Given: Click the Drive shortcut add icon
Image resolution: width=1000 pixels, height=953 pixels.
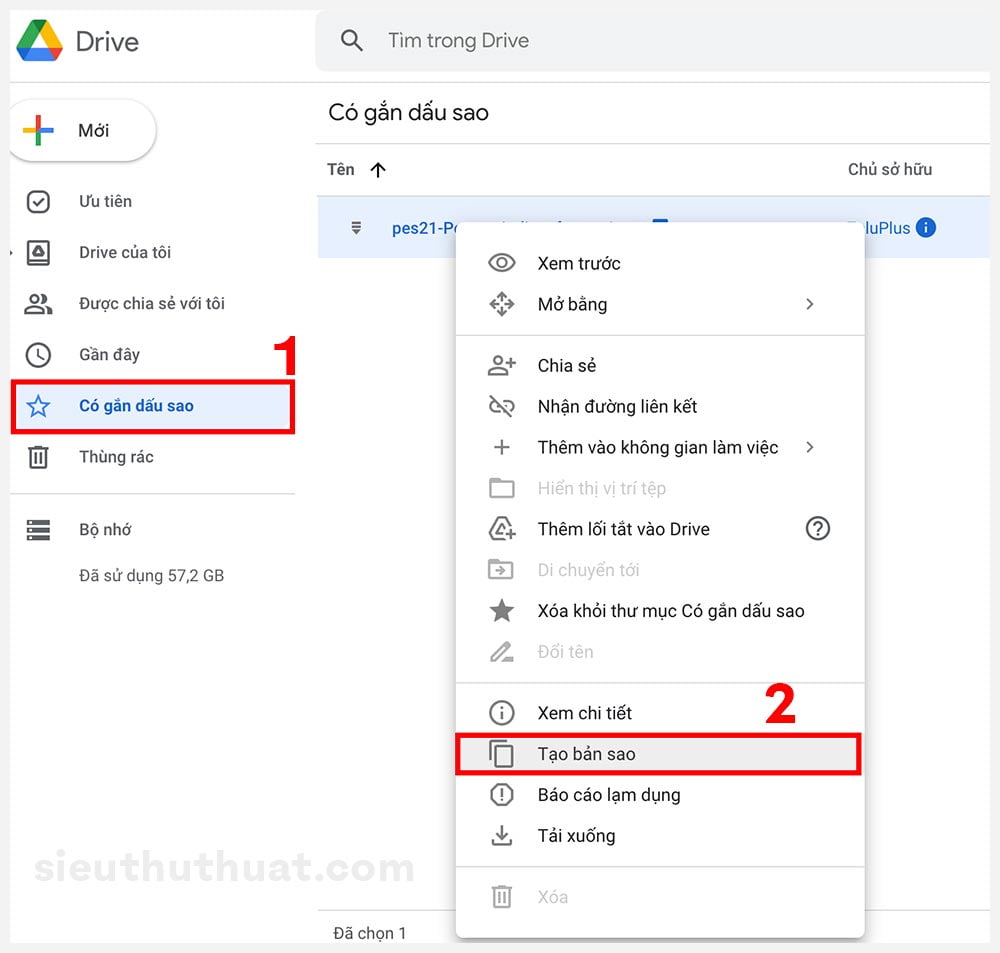Looking at the screenshot, I should point(502,528).
